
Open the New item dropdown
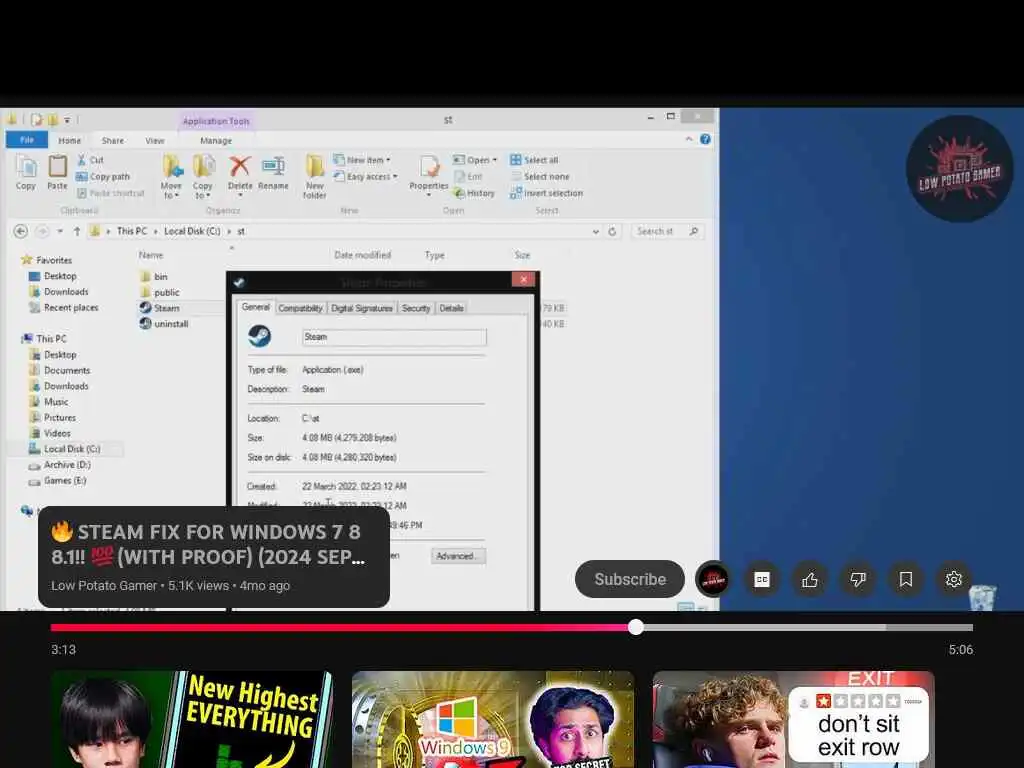(362, 160)
